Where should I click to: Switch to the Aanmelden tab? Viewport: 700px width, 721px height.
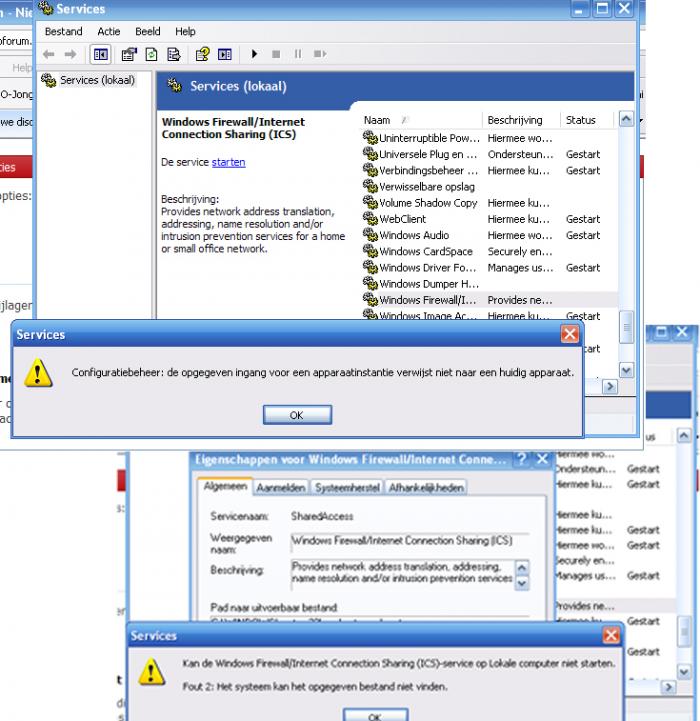[281, 487]
